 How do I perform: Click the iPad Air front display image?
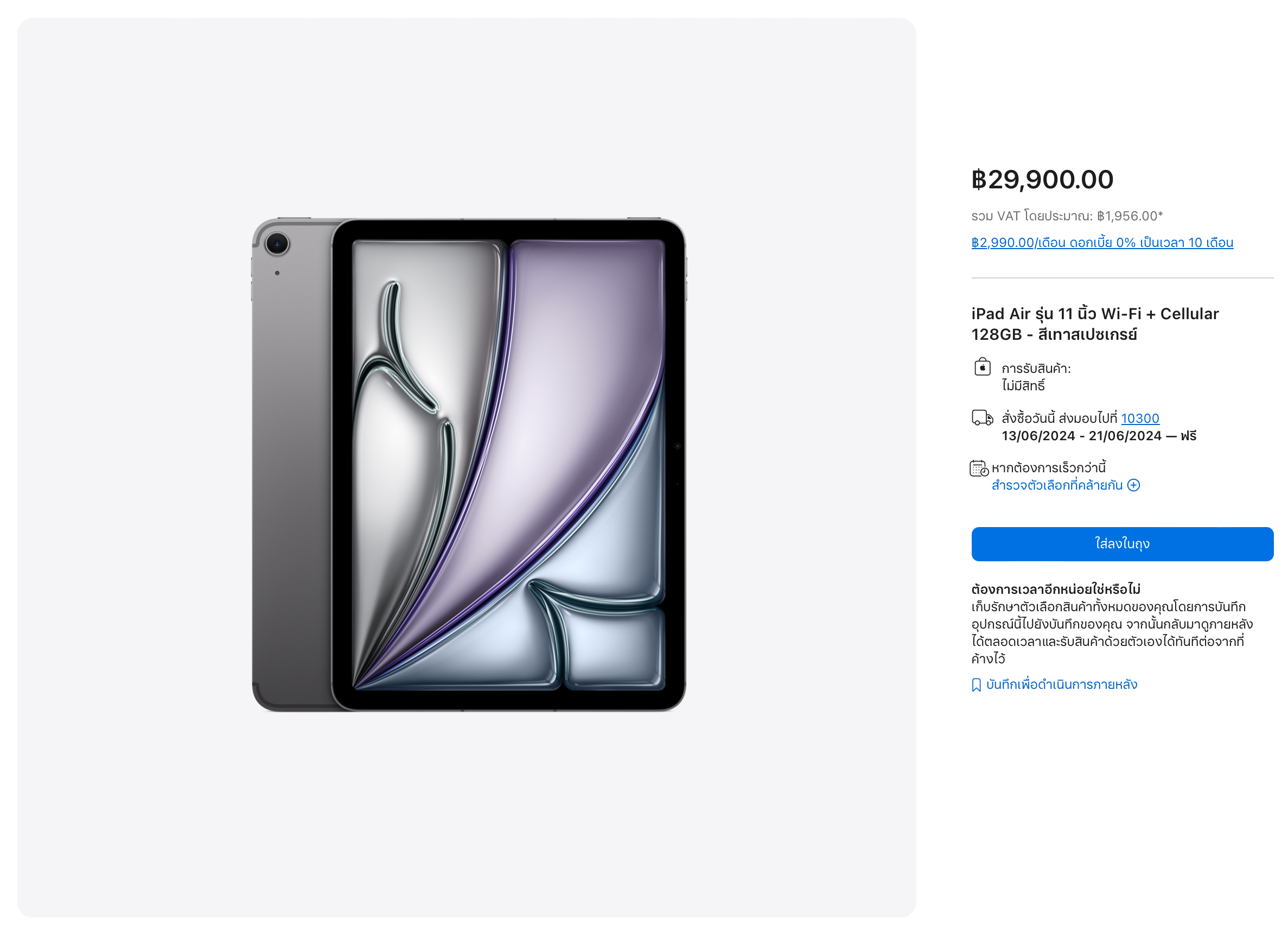point(508,465)
